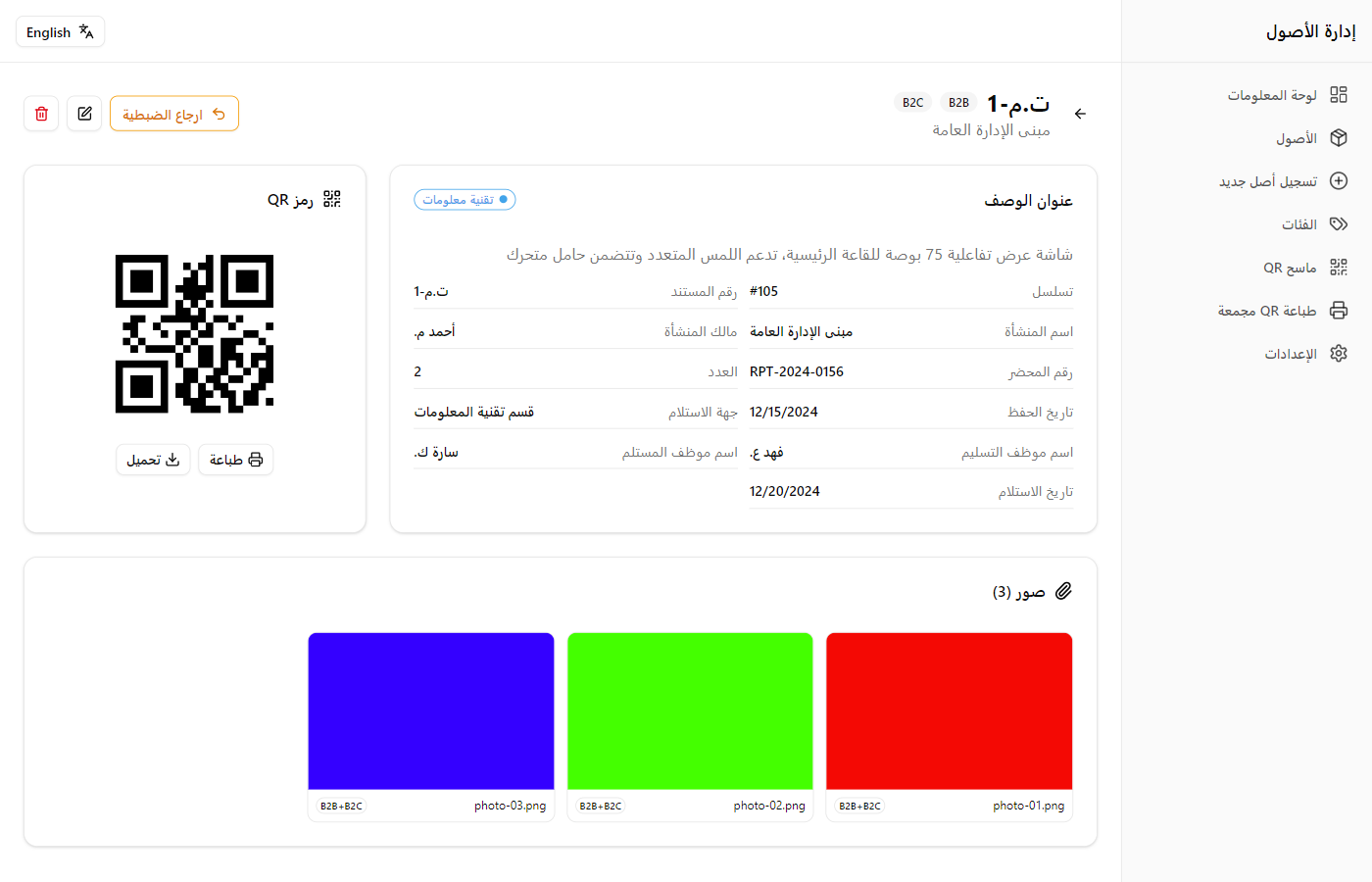The image size is (1372, 882).
Task: Click the اسم موظف التسليم label
Action: pyautogui.click(x=1017, y=452)
